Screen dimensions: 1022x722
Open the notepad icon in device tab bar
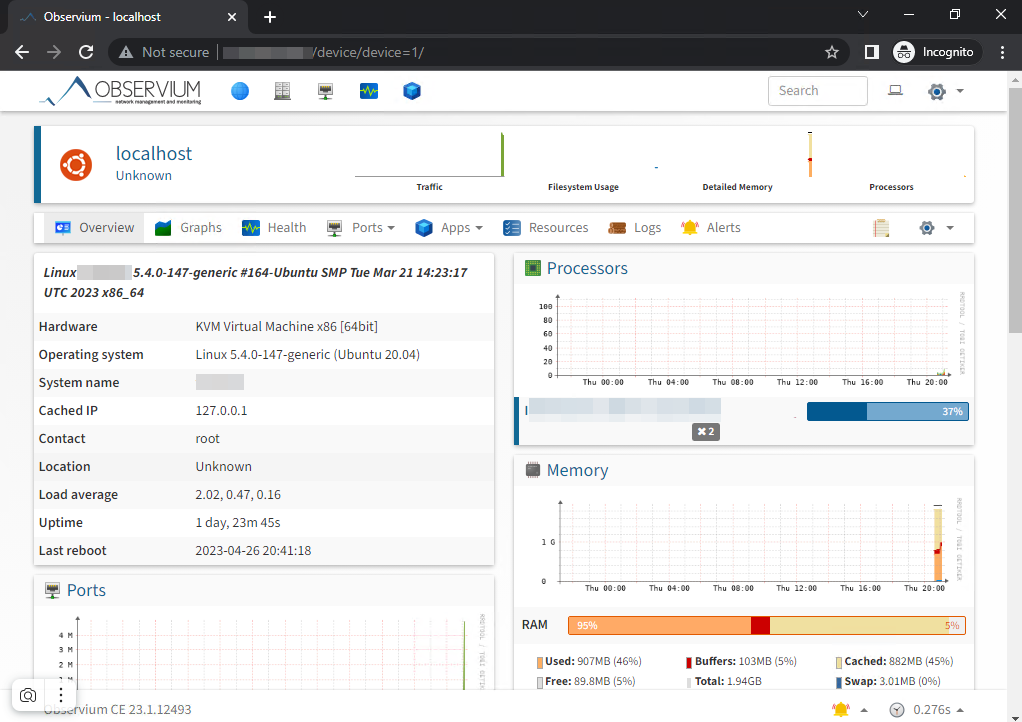(x=881, y=228)
